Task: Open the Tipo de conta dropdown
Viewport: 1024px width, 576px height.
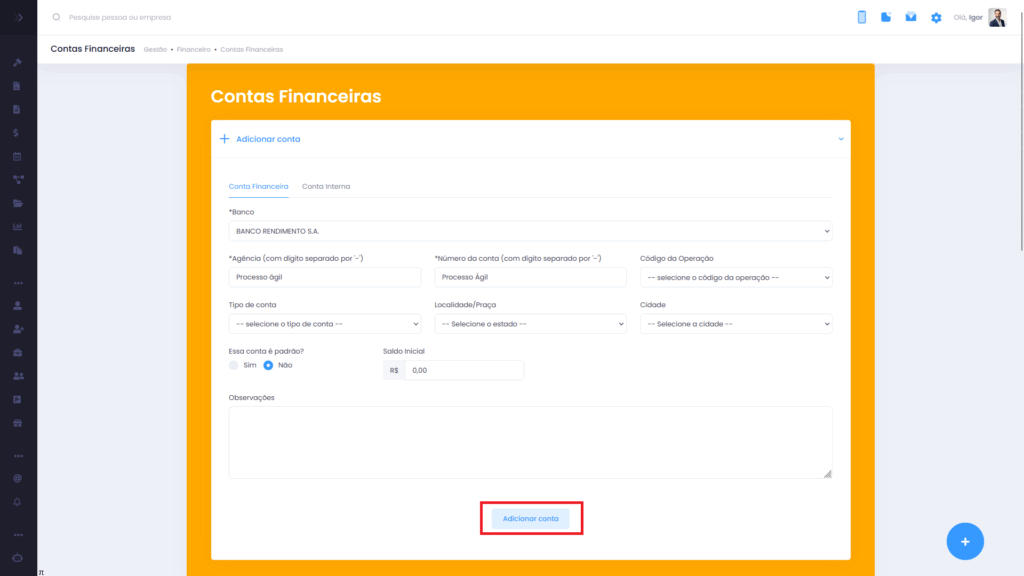Action: coord(325,324)
